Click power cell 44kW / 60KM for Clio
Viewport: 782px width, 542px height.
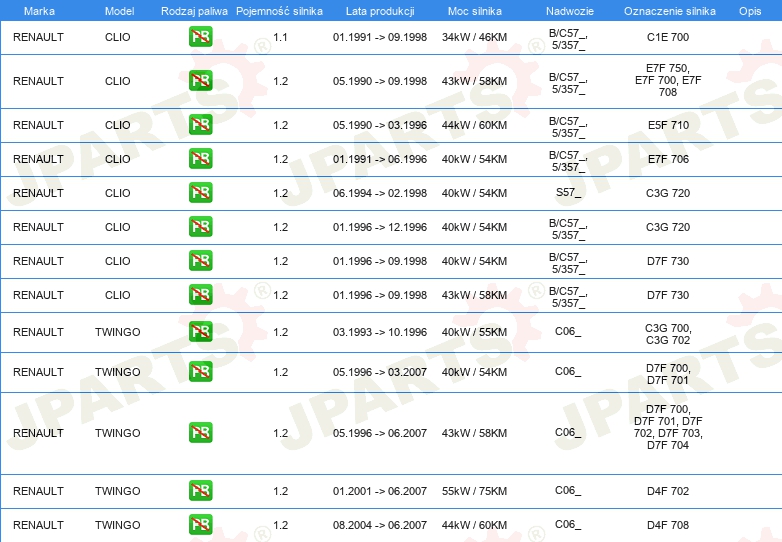coord(474,125)
